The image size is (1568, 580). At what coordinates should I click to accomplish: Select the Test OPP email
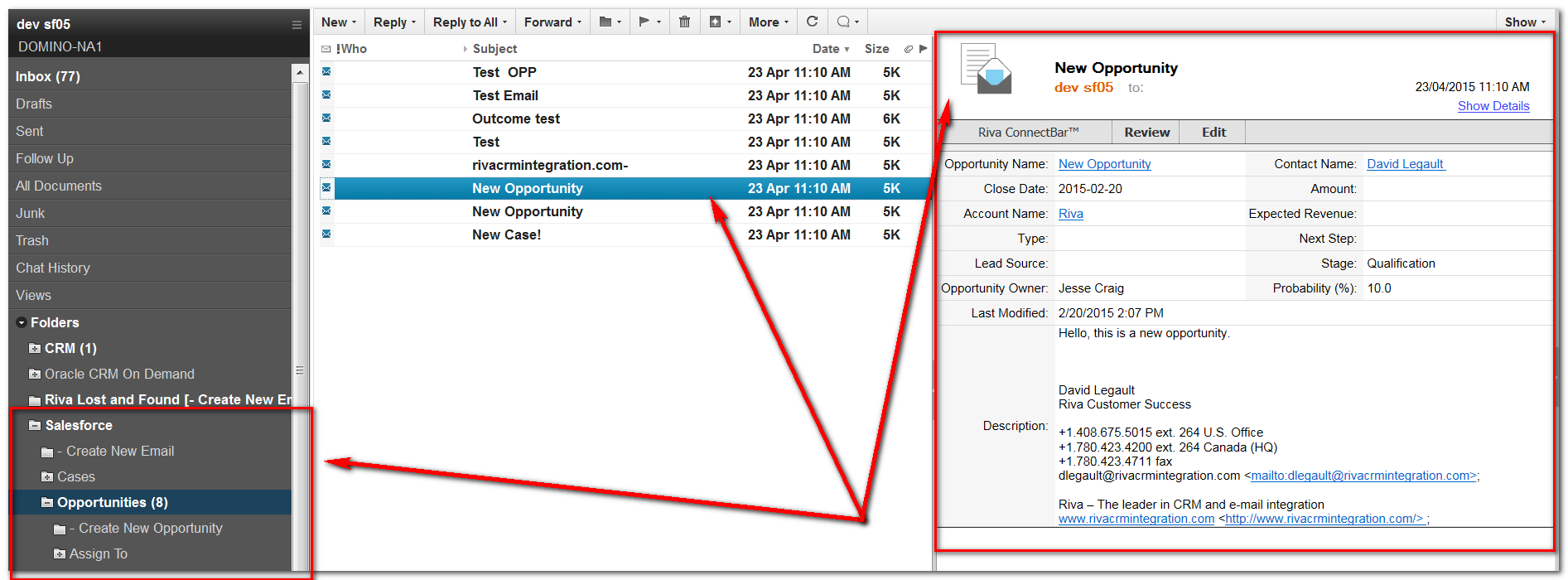click(x=625, y=72)
